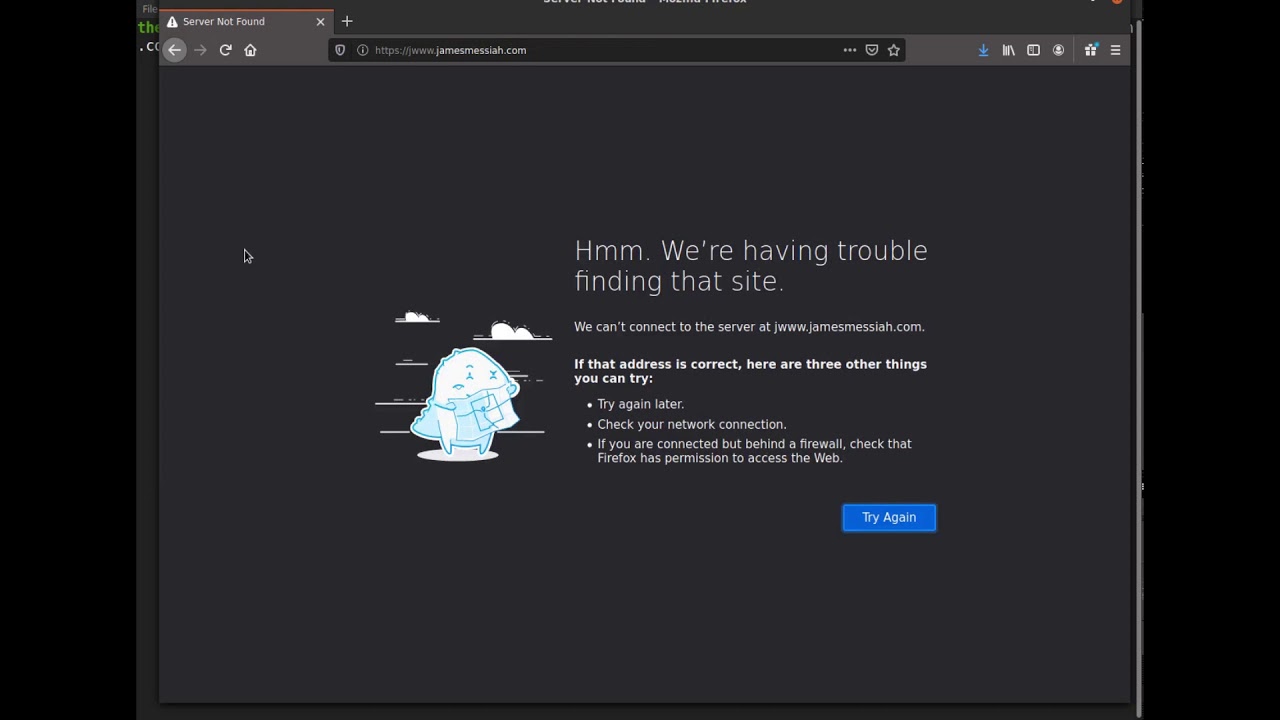Toggle the sidebar view
Image resolution: width=1280 pixels, height=720 pixels.
1033,50
